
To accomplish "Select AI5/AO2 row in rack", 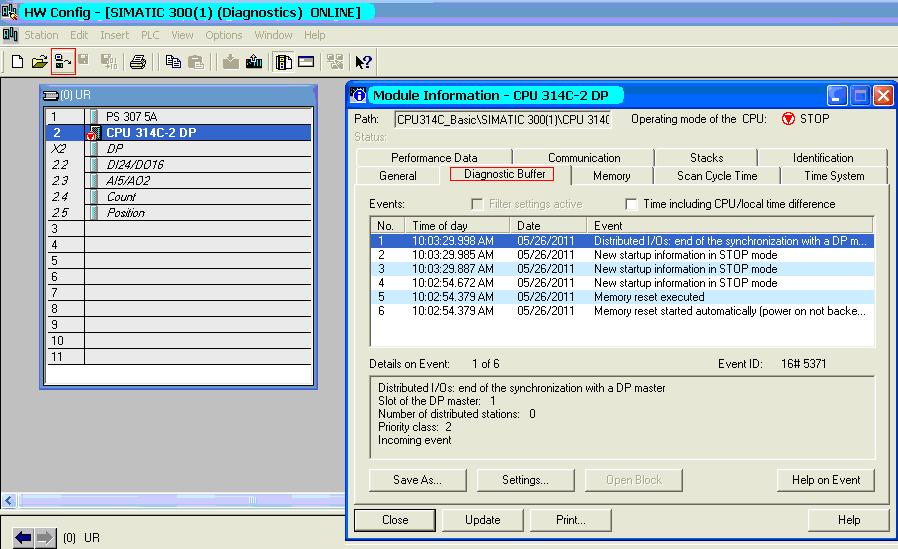I will [x=179, y=181].
